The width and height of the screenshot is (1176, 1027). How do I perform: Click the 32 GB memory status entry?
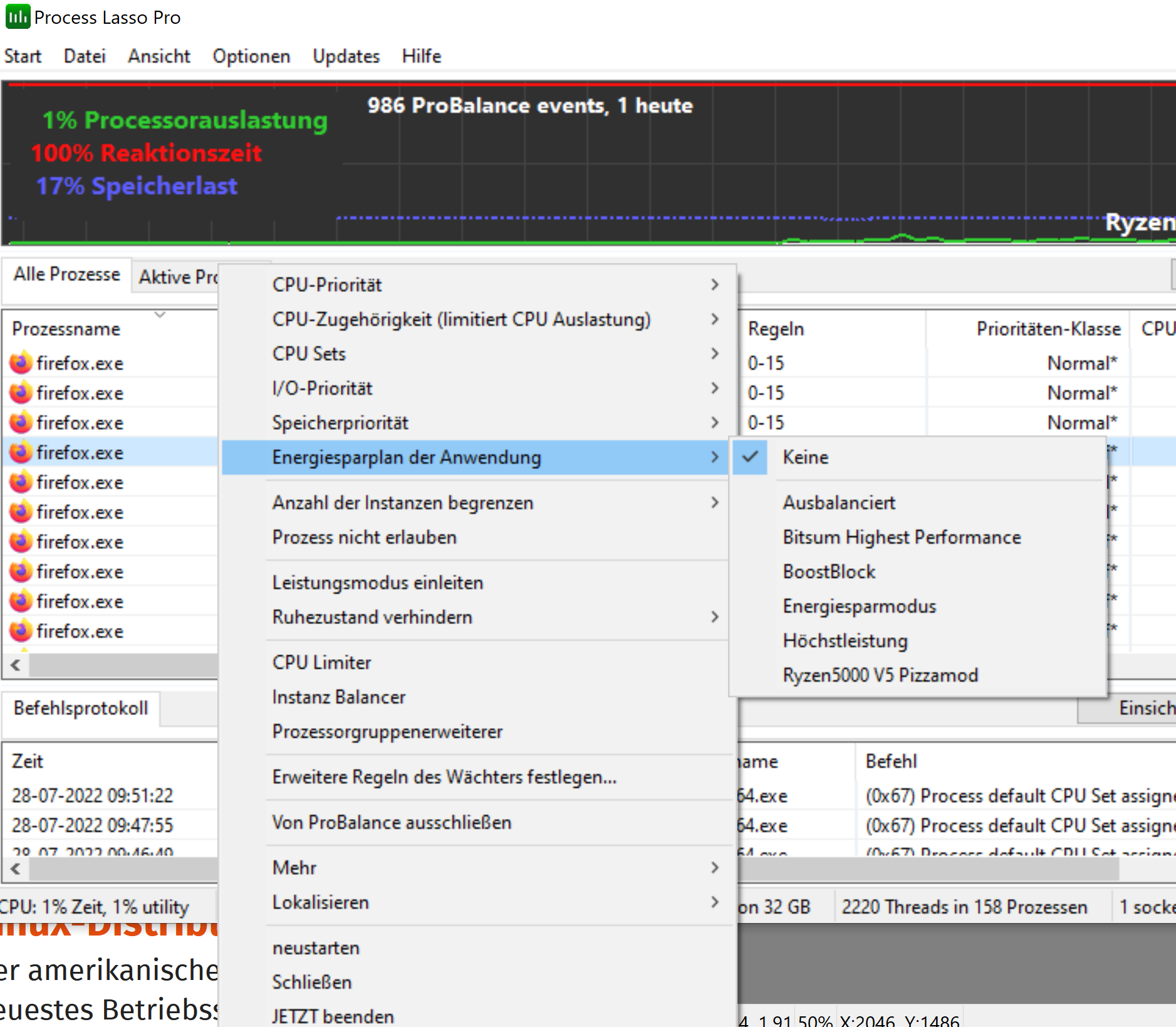(774, 907)
